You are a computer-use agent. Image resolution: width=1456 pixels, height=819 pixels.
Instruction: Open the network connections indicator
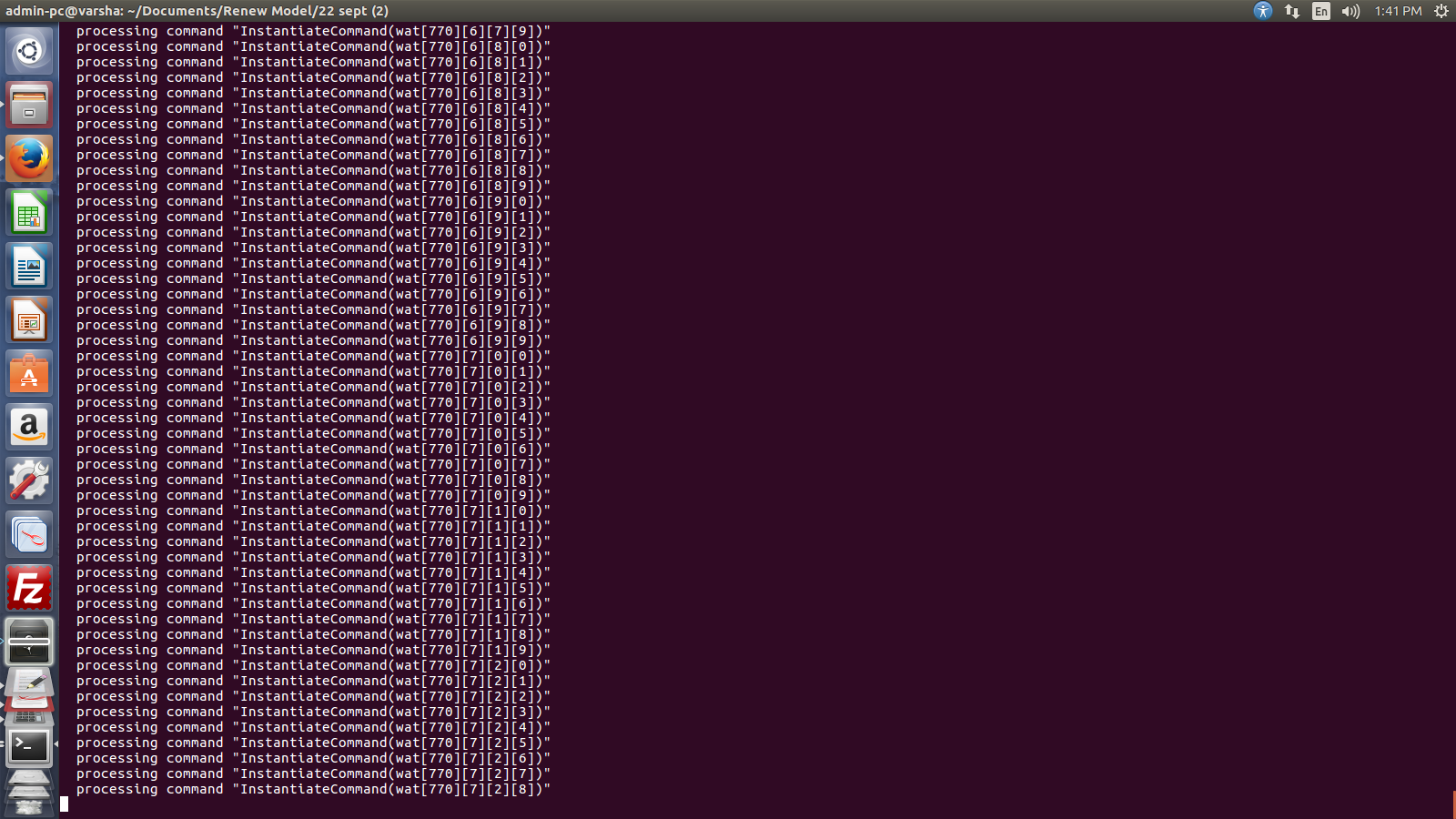[1292, 11]
